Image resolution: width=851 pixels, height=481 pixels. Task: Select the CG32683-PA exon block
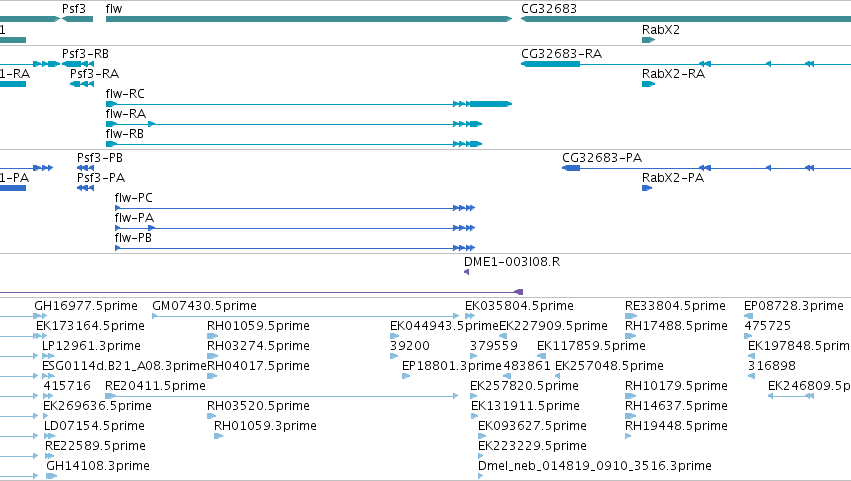[571, 168]
